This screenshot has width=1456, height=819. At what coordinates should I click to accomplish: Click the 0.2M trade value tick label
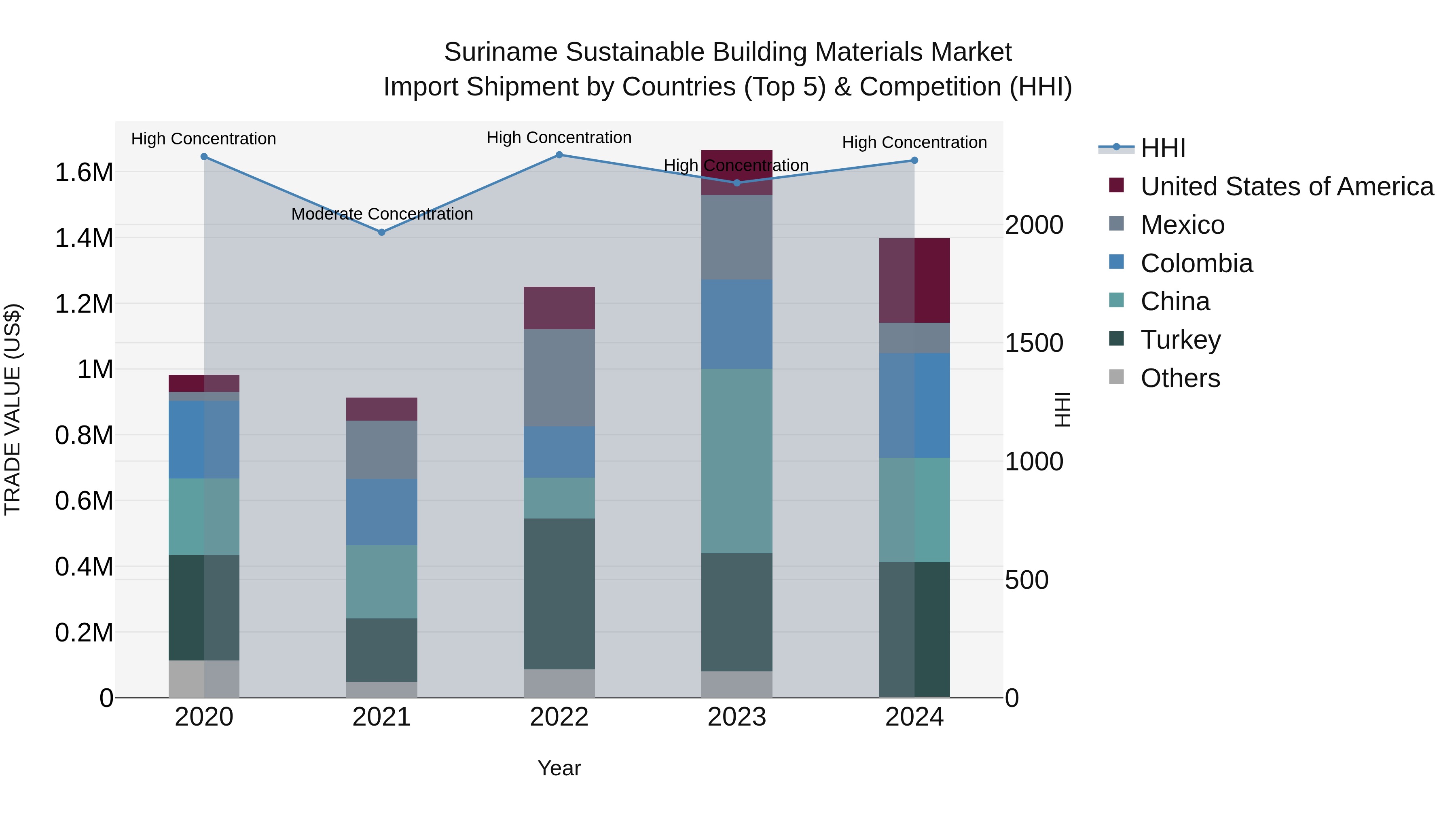[x=84, y=633]
